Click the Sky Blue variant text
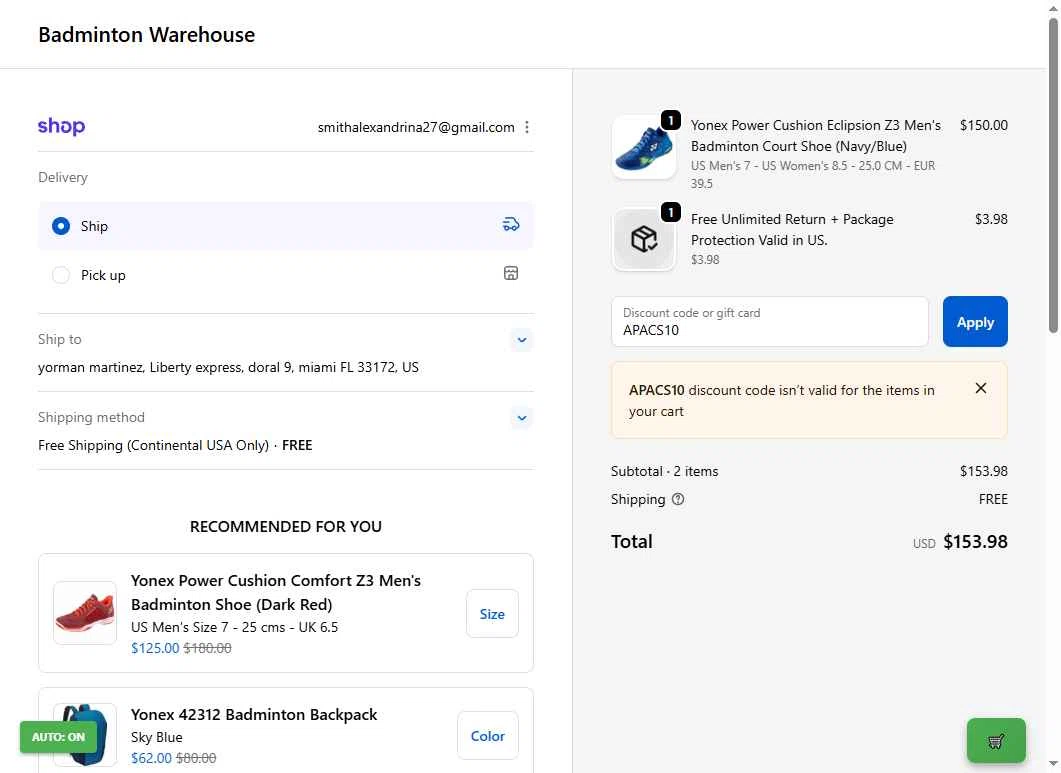The height and width of the screenshot is (773, 1061). [156, 737]
